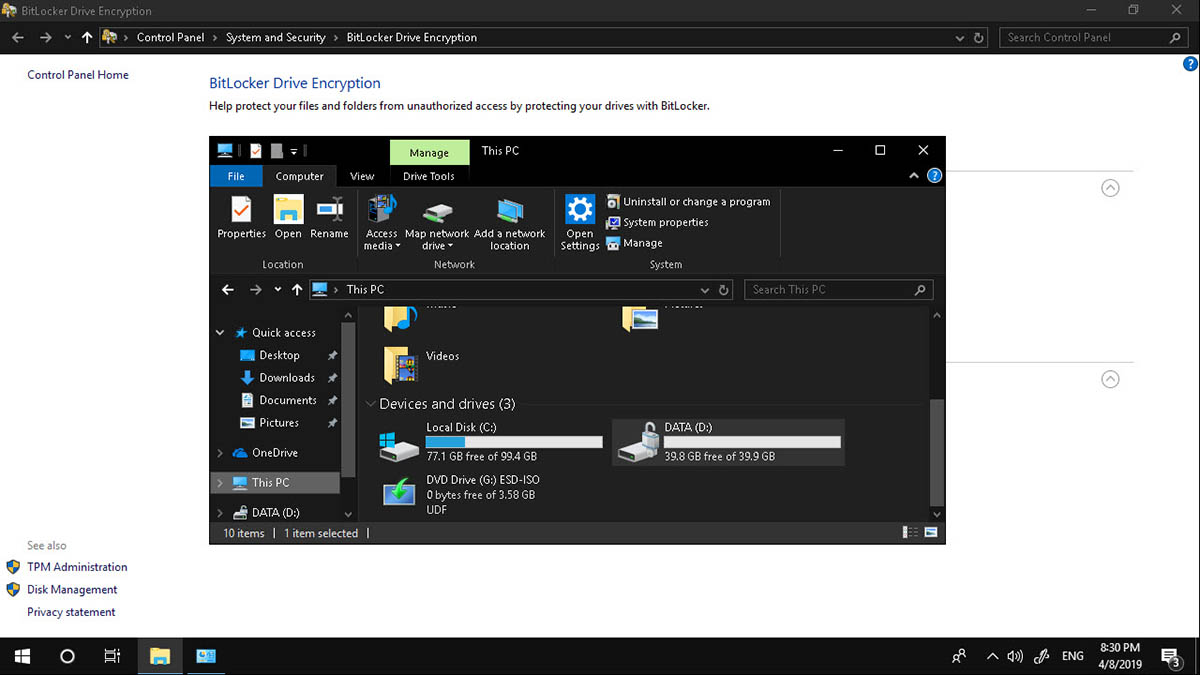Show hidden taskbar tray icons
Image resolution: width=1200 pixels, height=675 pixels.
point(992,656)
